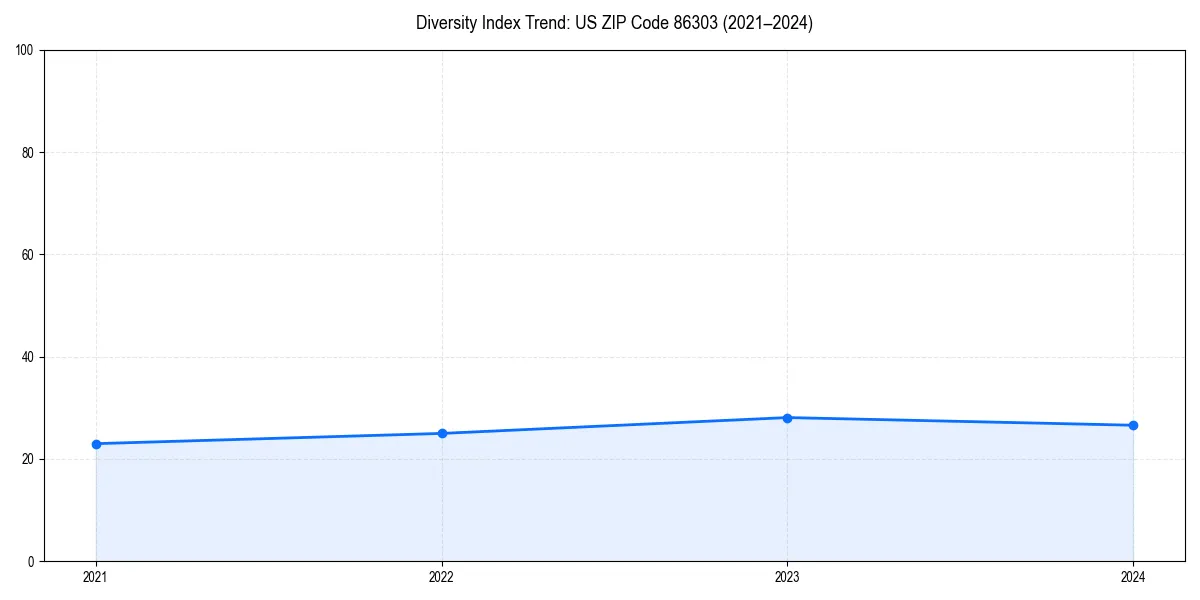Select the 2022 data point marker
This screenshot has width=1200, height=600.
coord(442,432)
